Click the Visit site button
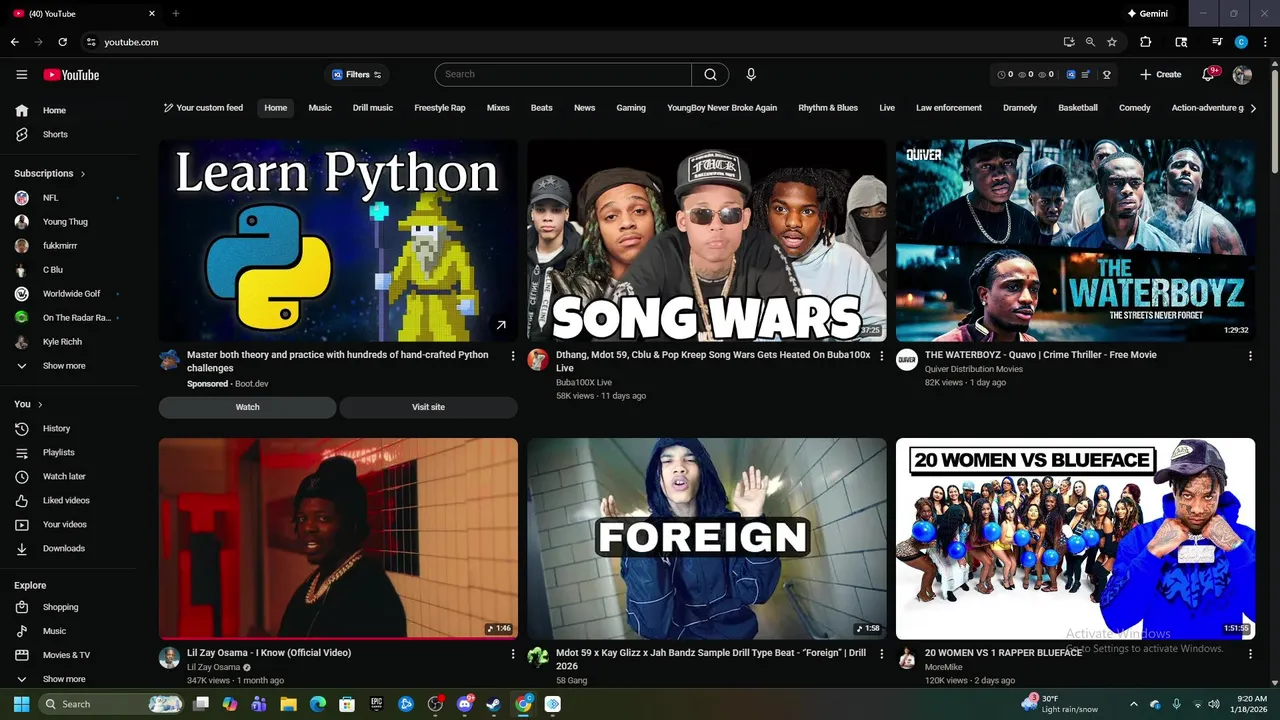Screen dimensions: 1280x720 coord(428,407)
